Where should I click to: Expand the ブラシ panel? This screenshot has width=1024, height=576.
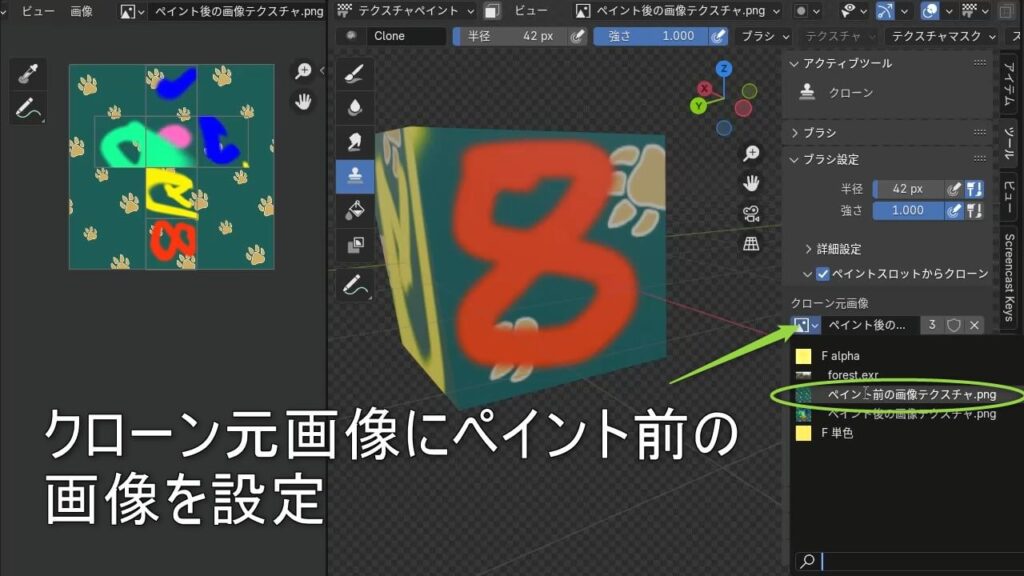[x=794, y=133]
